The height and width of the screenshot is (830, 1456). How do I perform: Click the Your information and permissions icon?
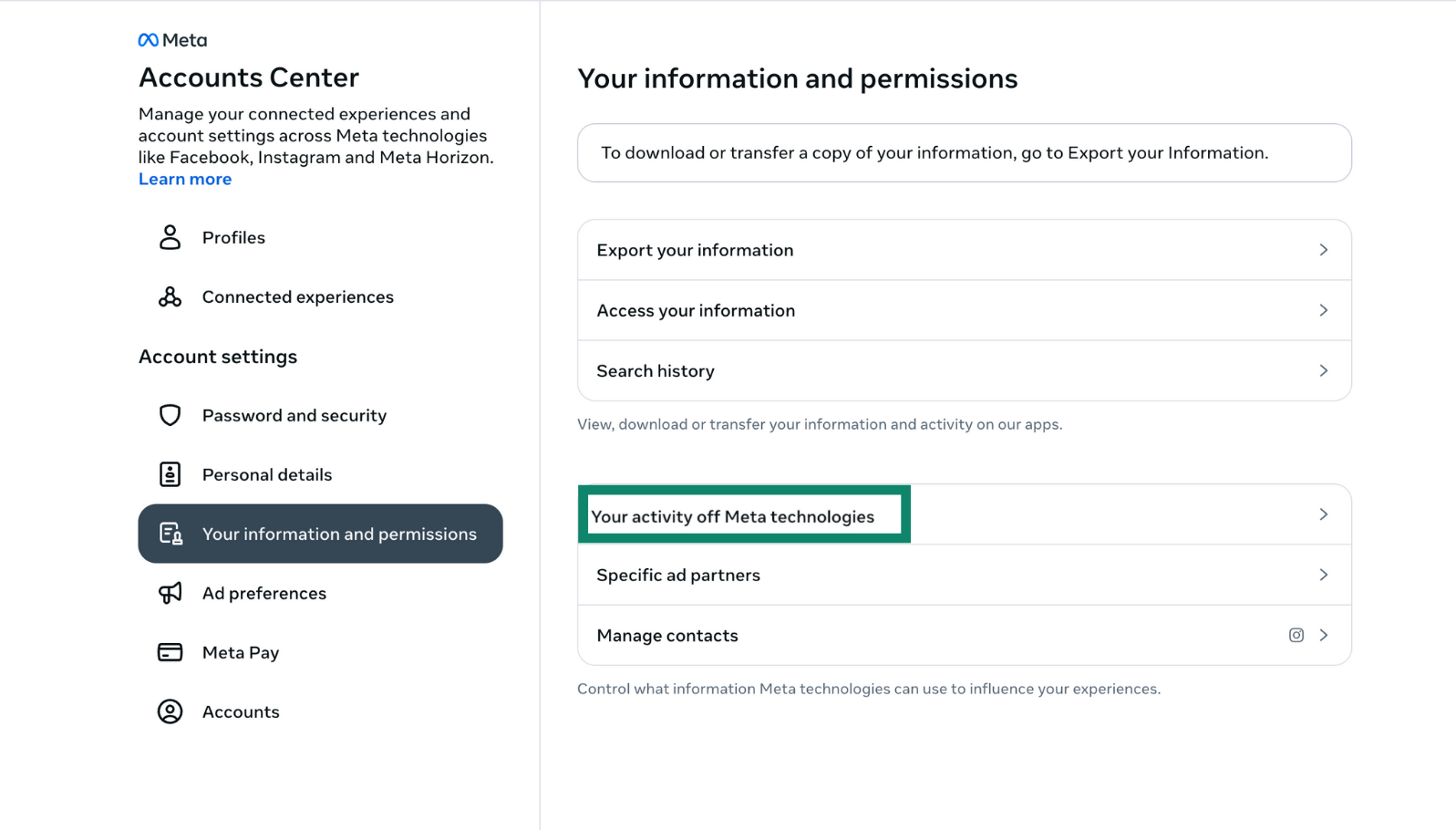coord(170,534)
